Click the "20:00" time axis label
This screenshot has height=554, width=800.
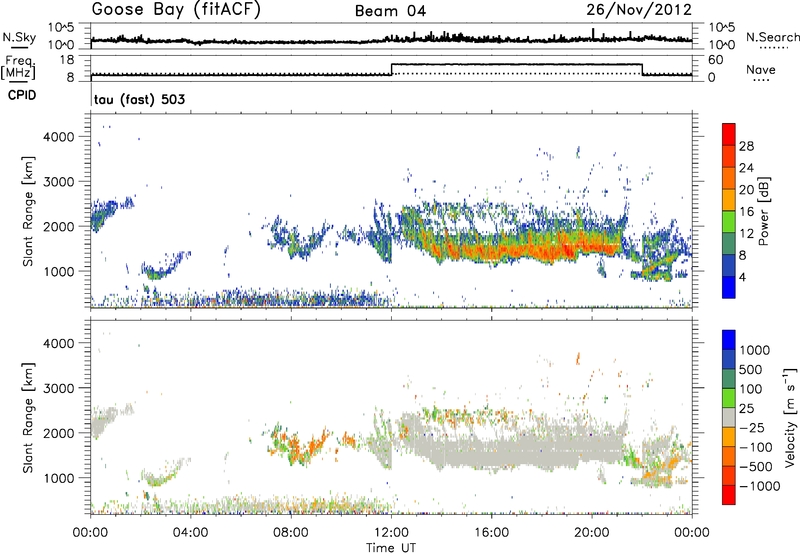point(592,533)
